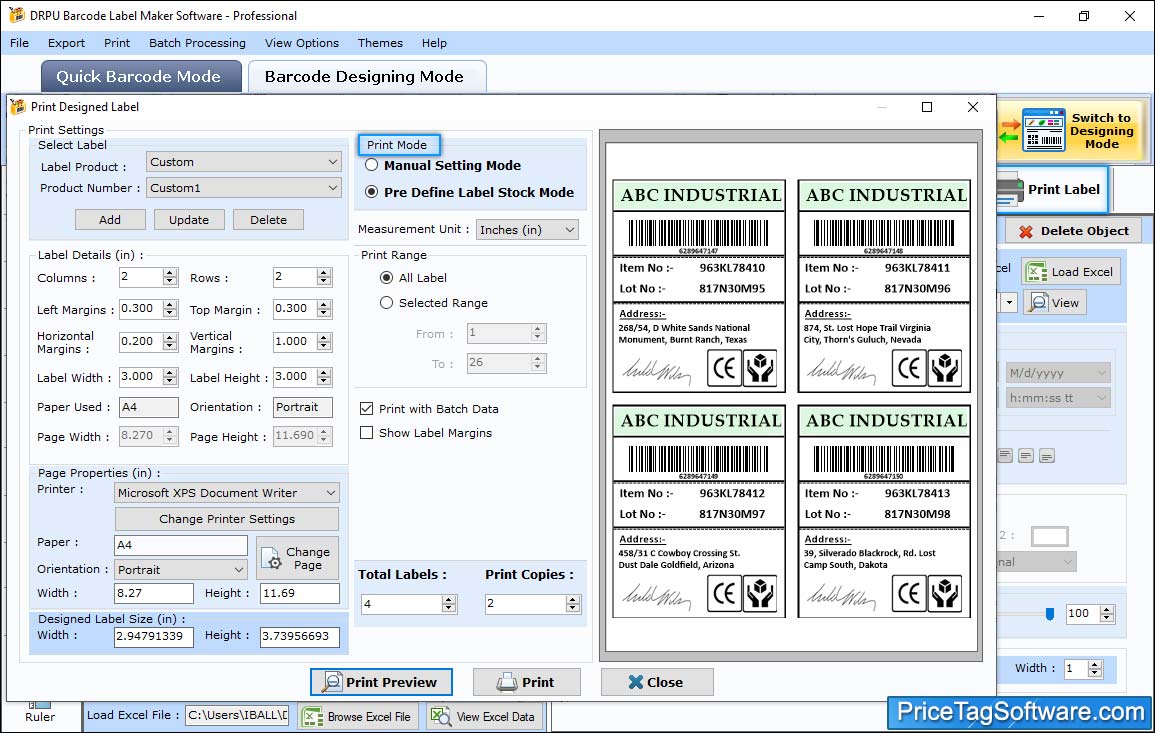
Task: Increase Rows spinner value
Action: [324, 273]
